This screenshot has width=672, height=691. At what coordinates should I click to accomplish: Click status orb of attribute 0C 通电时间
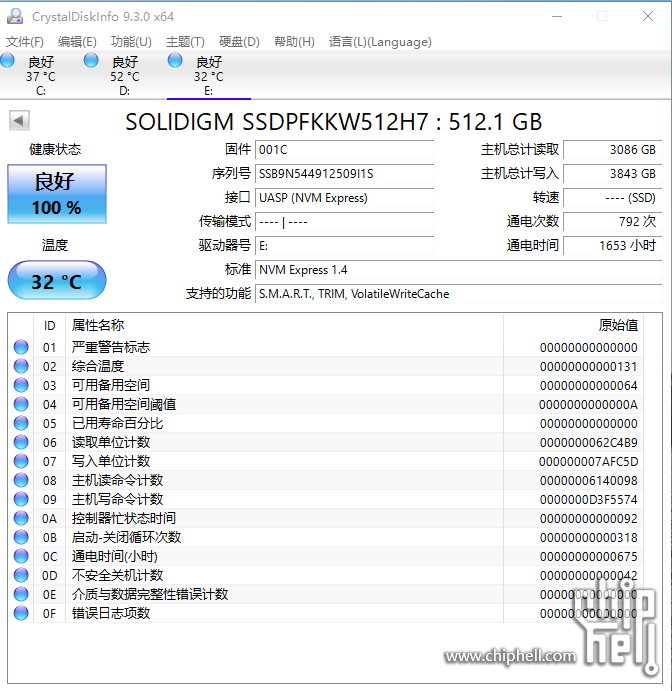tap(21, 556)
